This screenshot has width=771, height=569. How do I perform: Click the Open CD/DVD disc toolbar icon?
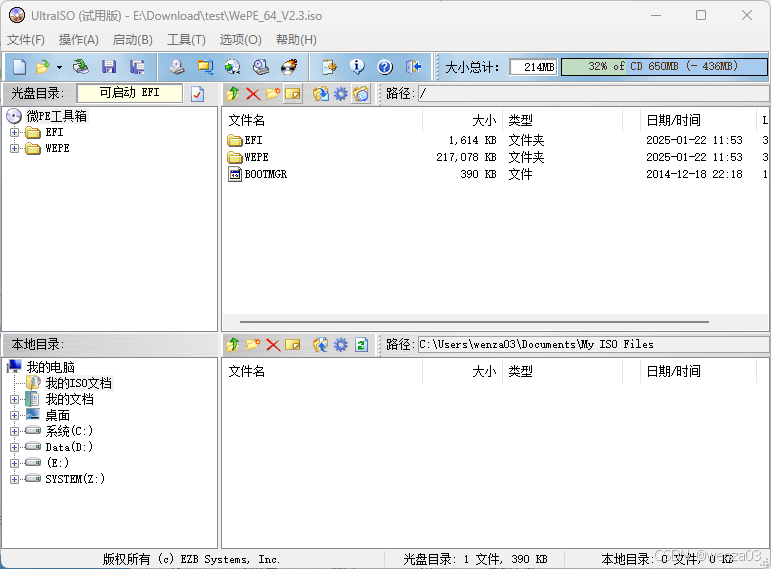[x=80, y=67]
